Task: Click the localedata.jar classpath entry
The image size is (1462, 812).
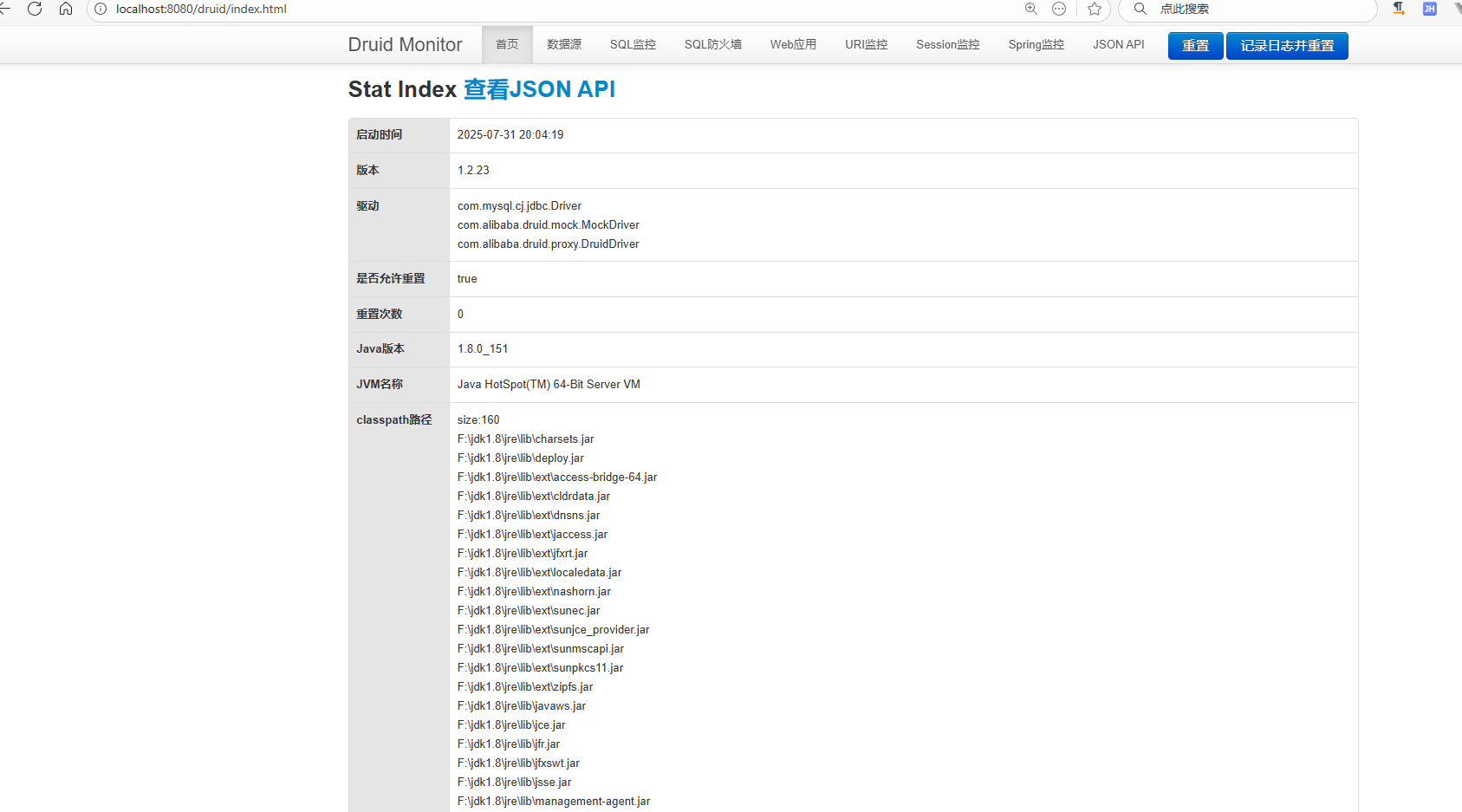Action: (x=540, y=572)
